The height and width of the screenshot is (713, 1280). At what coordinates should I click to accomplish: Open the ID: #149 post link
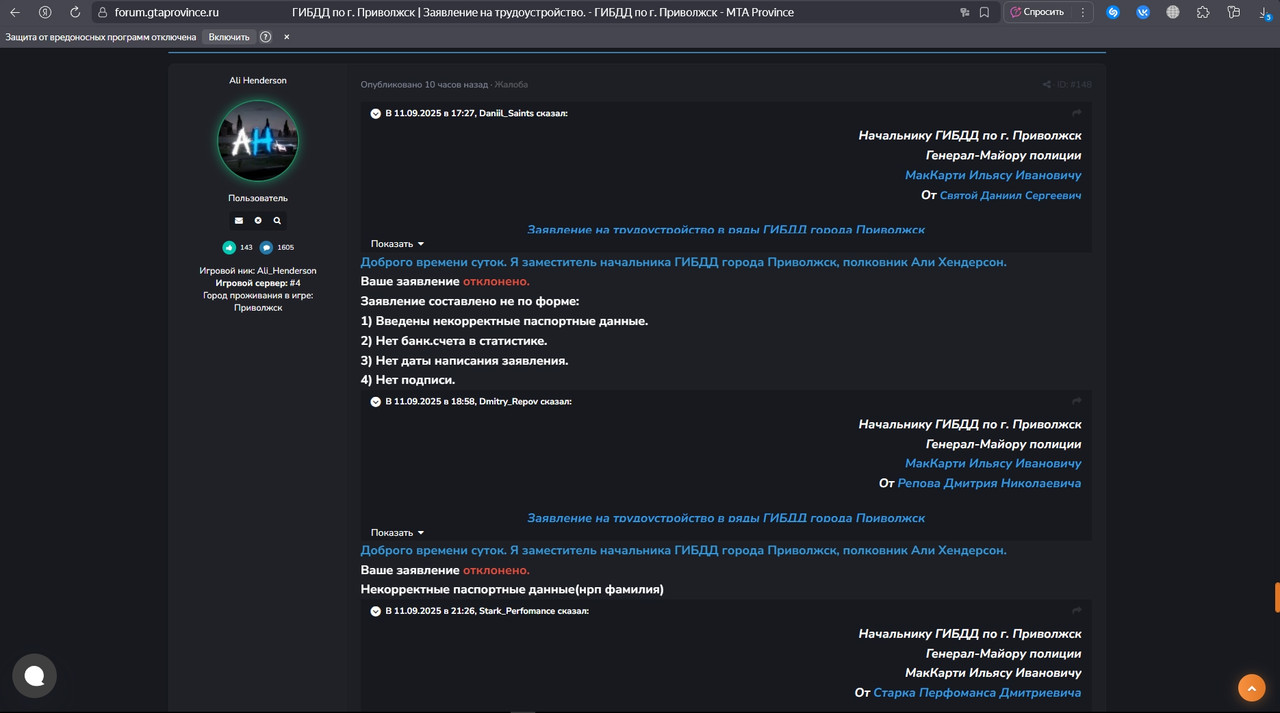pyautogui.click(x=1074, y=85)
